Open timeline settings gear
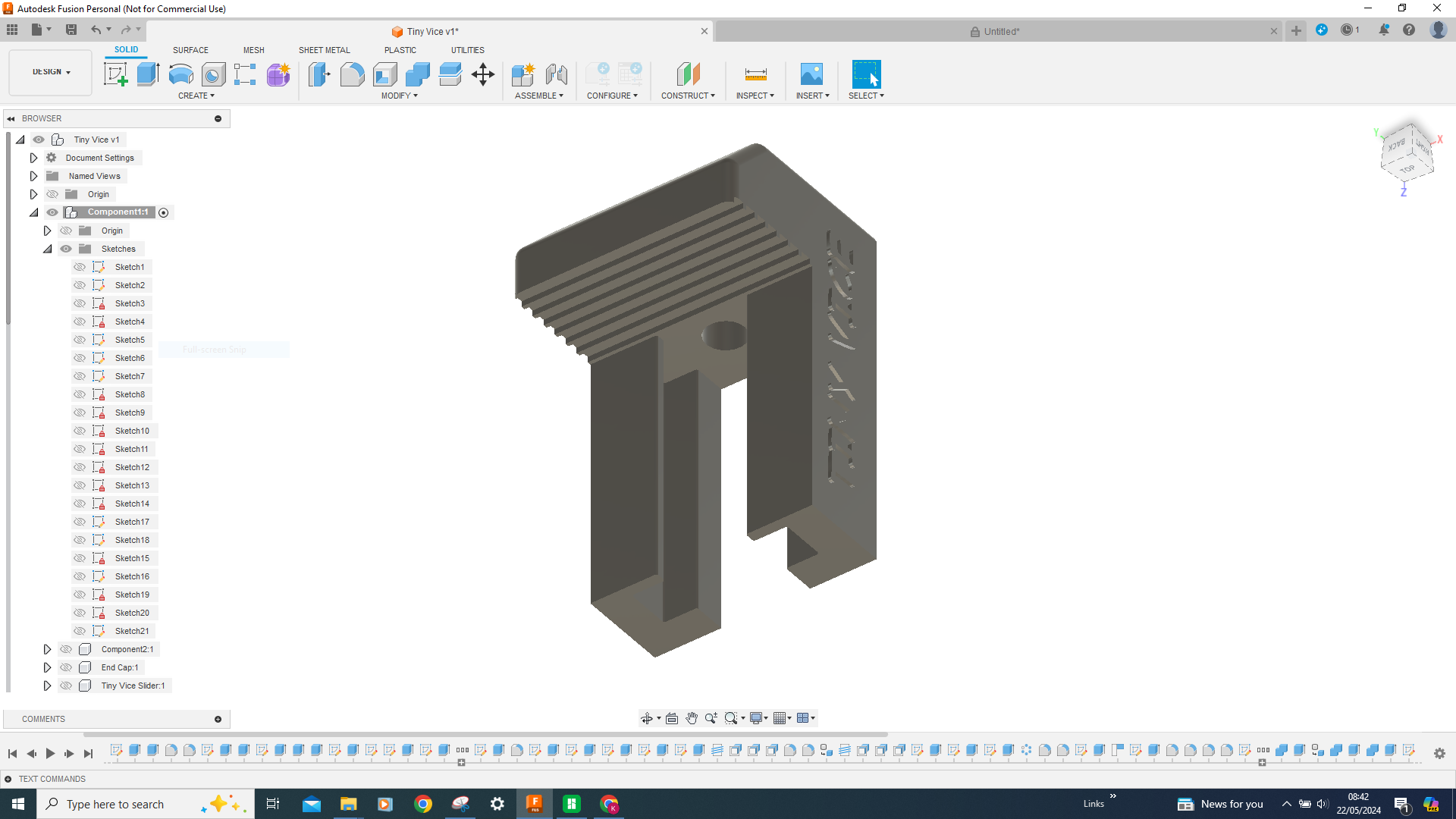 (1439, 753)
